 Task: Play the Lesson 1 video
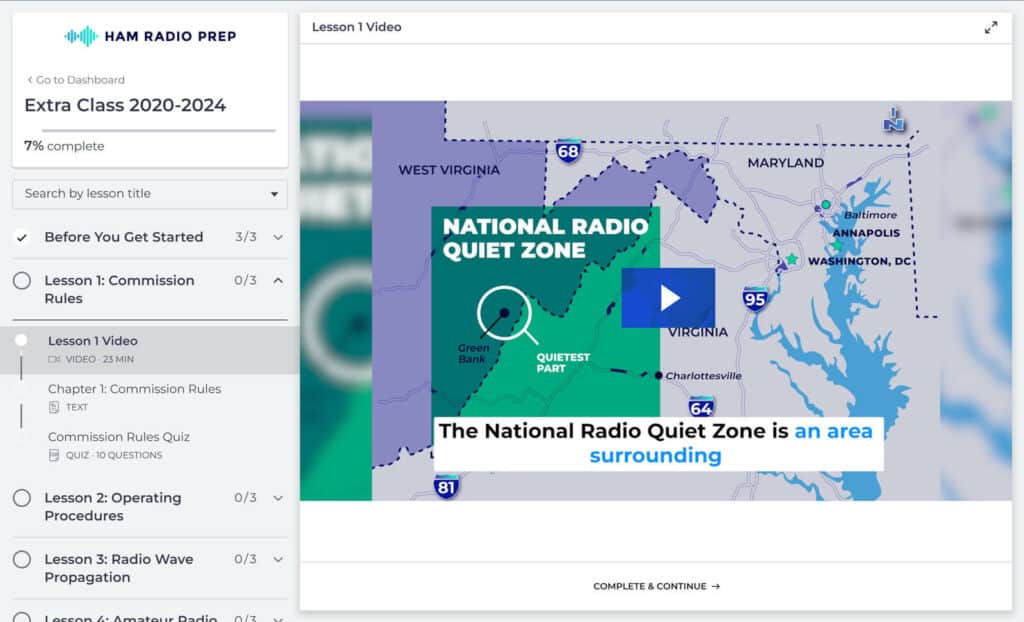[667, 297]
